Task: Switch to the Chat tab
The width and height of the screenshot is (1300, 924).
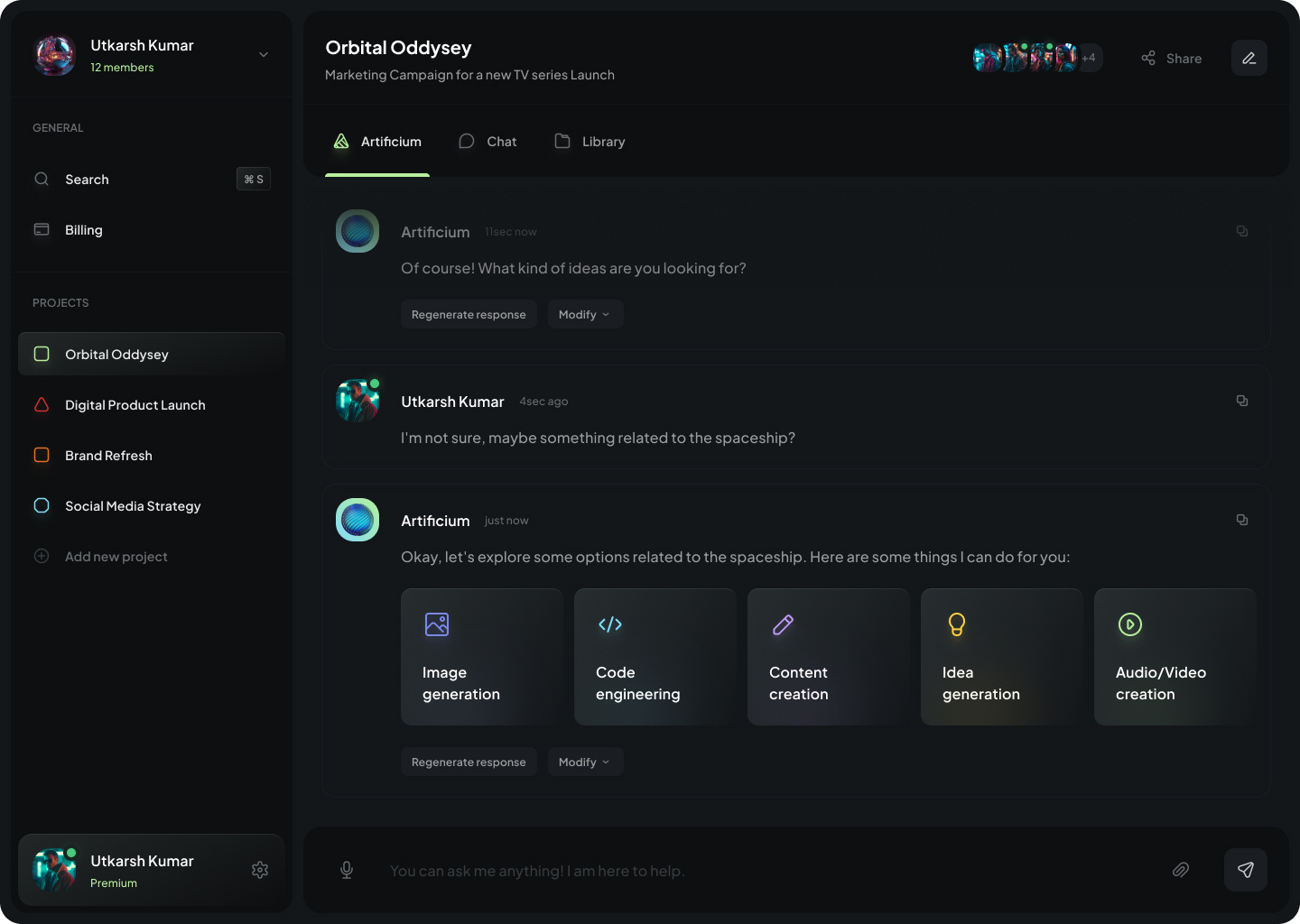Action: (488, 142)
